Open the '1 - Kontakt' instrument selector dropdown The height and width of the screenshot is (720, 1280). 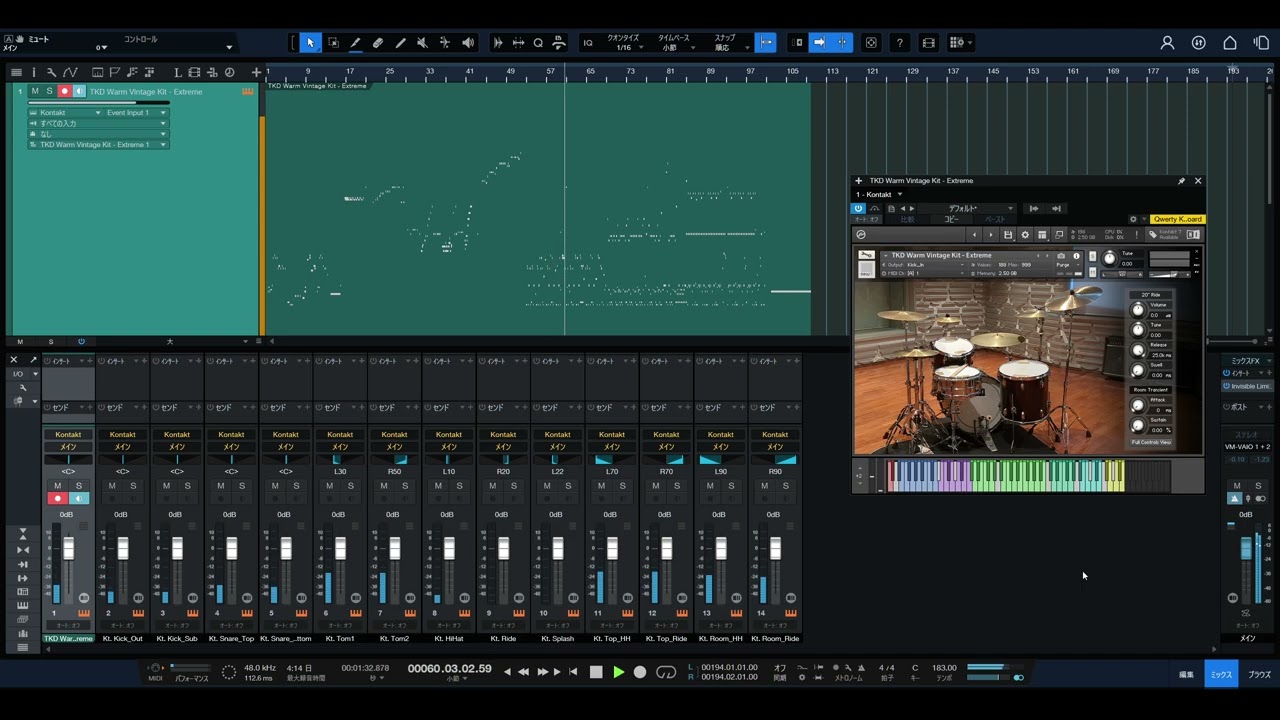tap(879, 194)
